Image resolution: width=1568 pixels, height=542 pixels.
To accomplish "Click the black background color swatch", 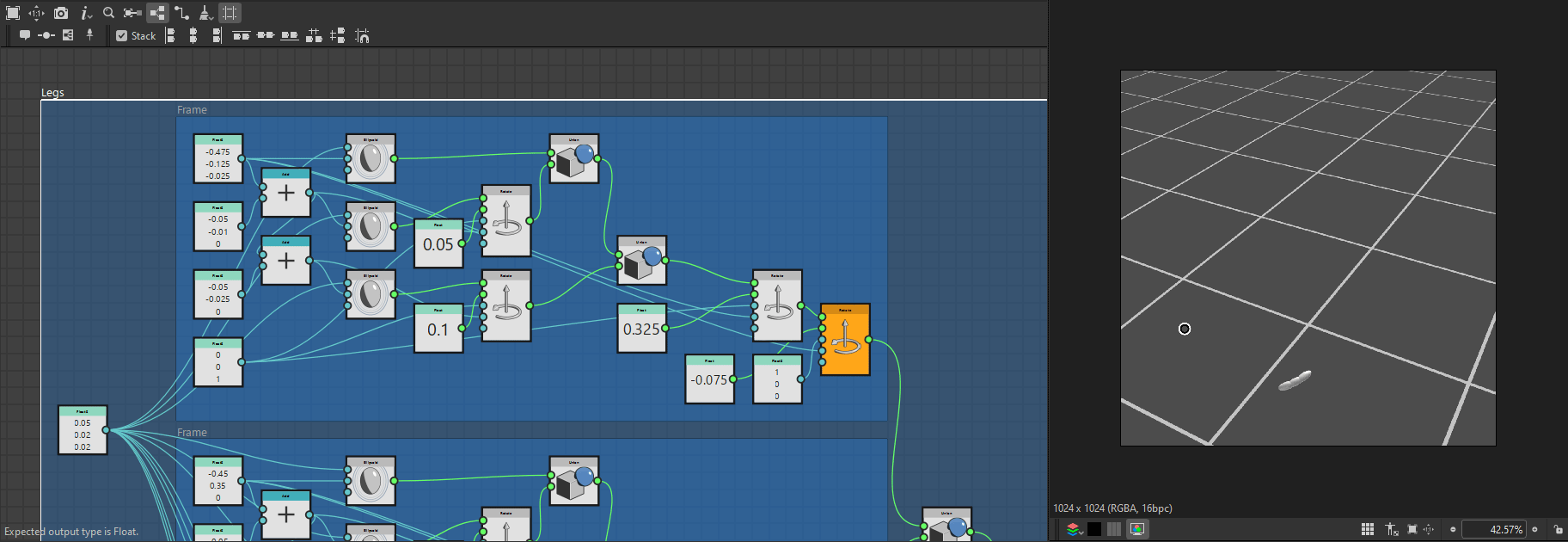I will 1094,529.
